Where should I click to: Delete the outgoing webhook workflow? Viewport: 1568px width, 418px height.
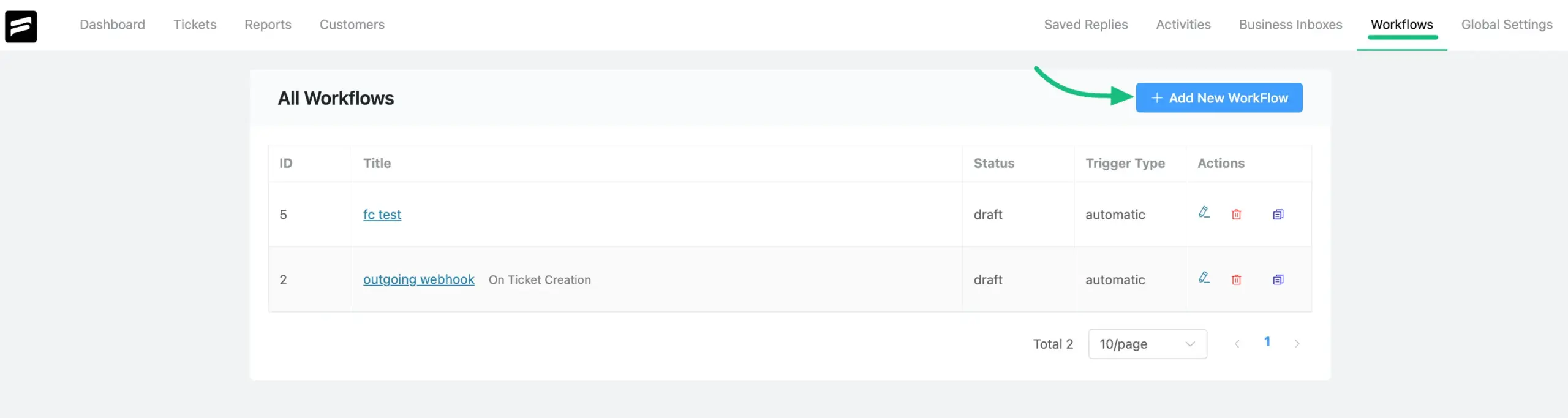click(x=1236, y=279)
